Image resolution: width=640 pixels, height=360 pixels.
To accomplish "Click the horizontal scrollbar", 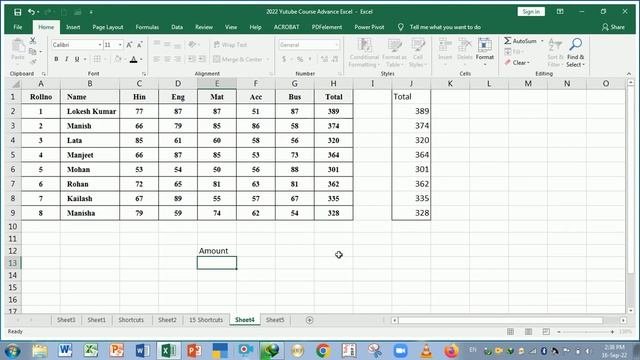I will click(500, 320).
